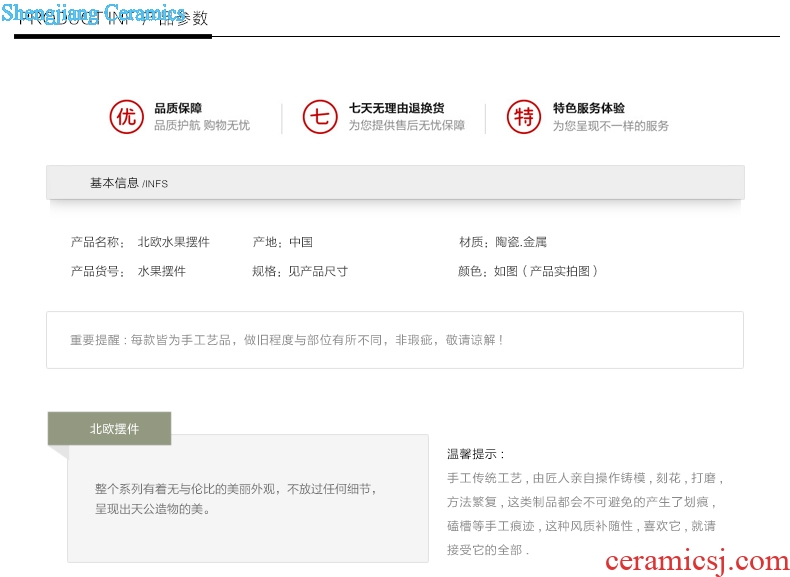Viewport: 790px width, 577px height.
Task: Open the ceramicsj.com link at bottom right
Action: click(696, 562)
